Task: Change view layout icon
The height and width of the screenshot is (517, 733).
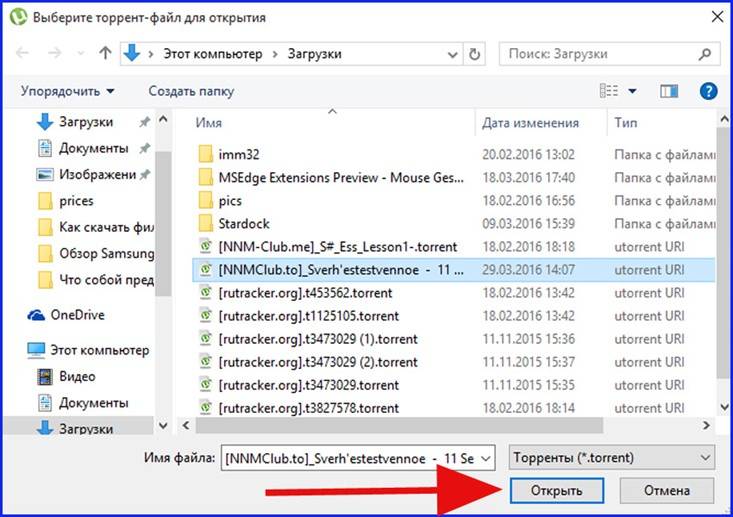Action: (609, 91)
